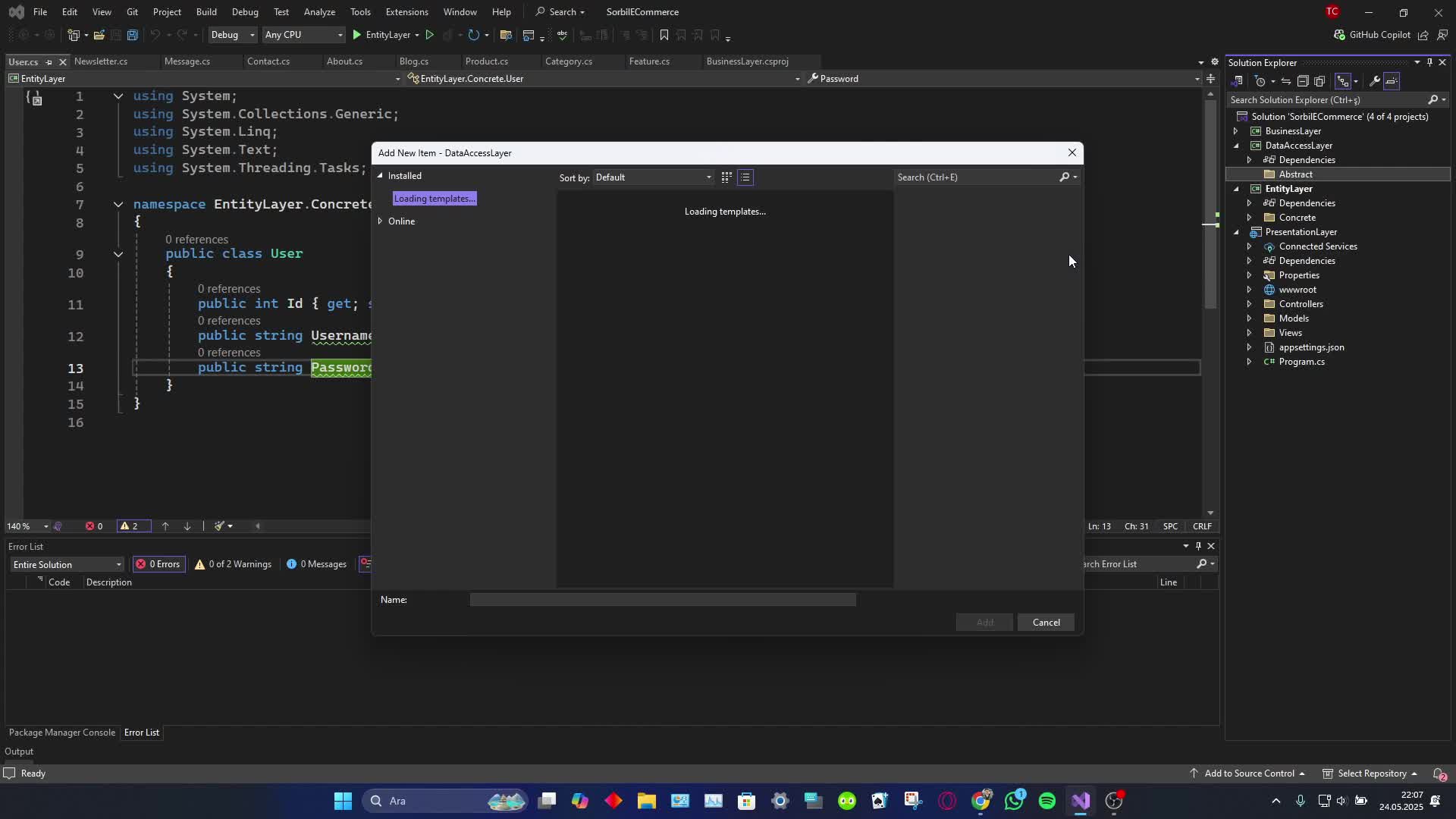Collapse the Installed templates node
This screenshot has height=819, width=1456.
(380, 176)
